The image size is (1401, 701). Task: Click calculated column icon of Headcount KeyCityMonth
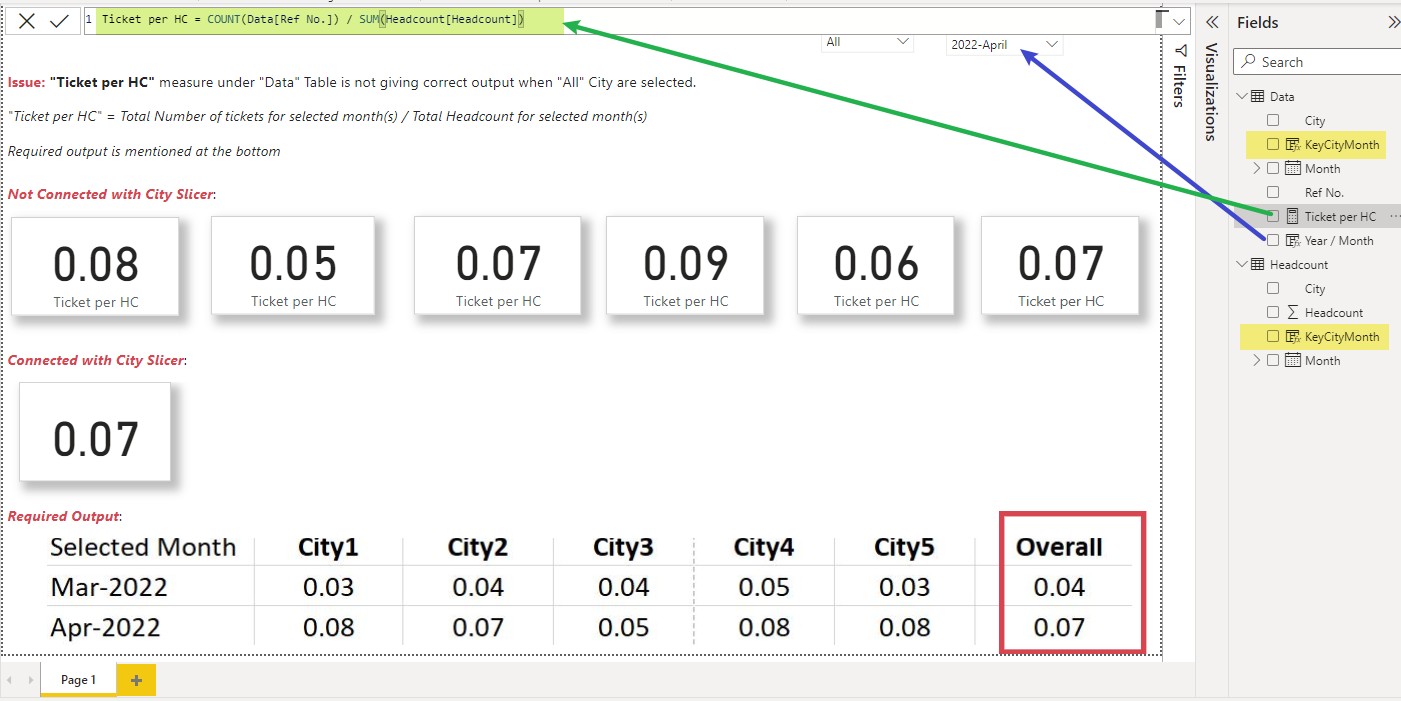pyautogui.click(x=1292, y=337)
